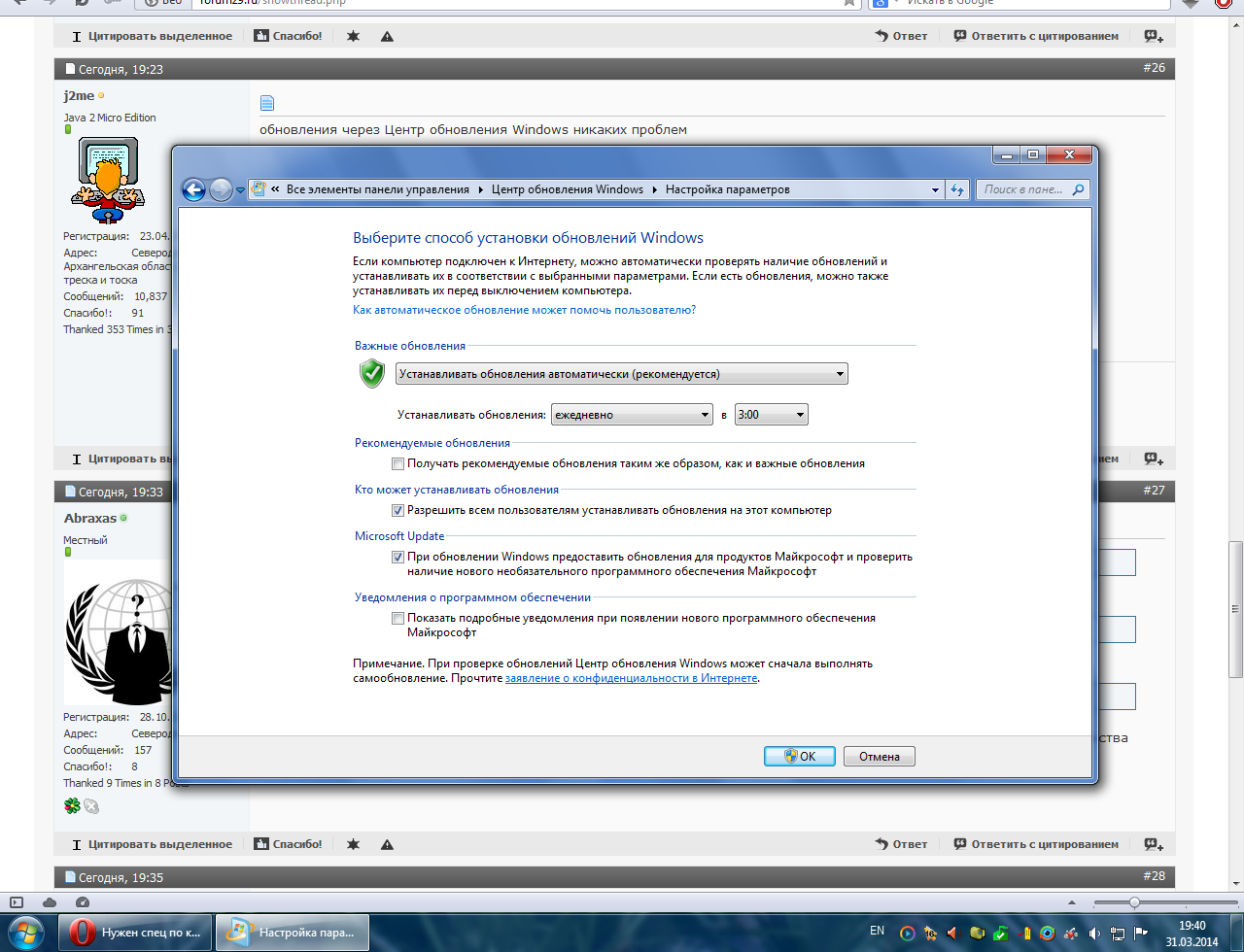Open the Windows Start menu orb

coord(26,933)
